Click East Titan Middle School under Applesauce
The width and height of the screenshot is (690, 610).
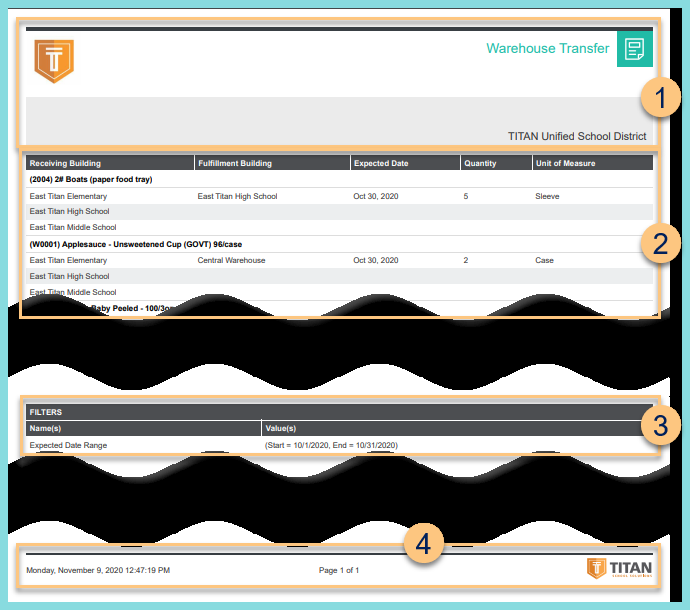(x=73, y=292)
